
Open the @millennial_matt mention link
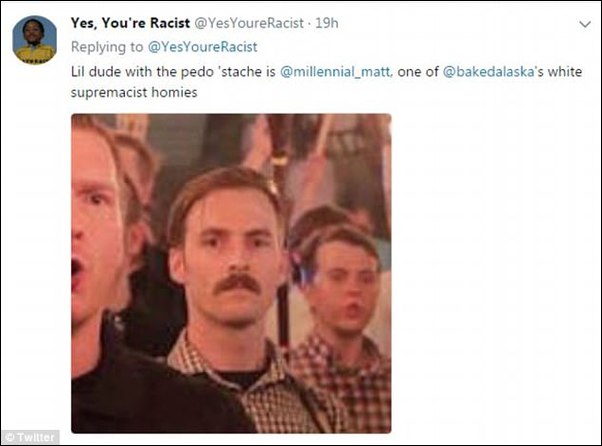(x=336, y=72)
